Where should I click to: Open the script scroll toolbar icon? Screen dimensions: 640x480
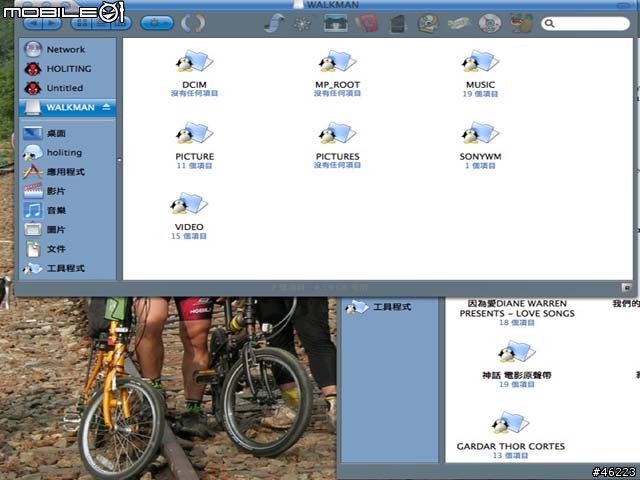[274, 23]
